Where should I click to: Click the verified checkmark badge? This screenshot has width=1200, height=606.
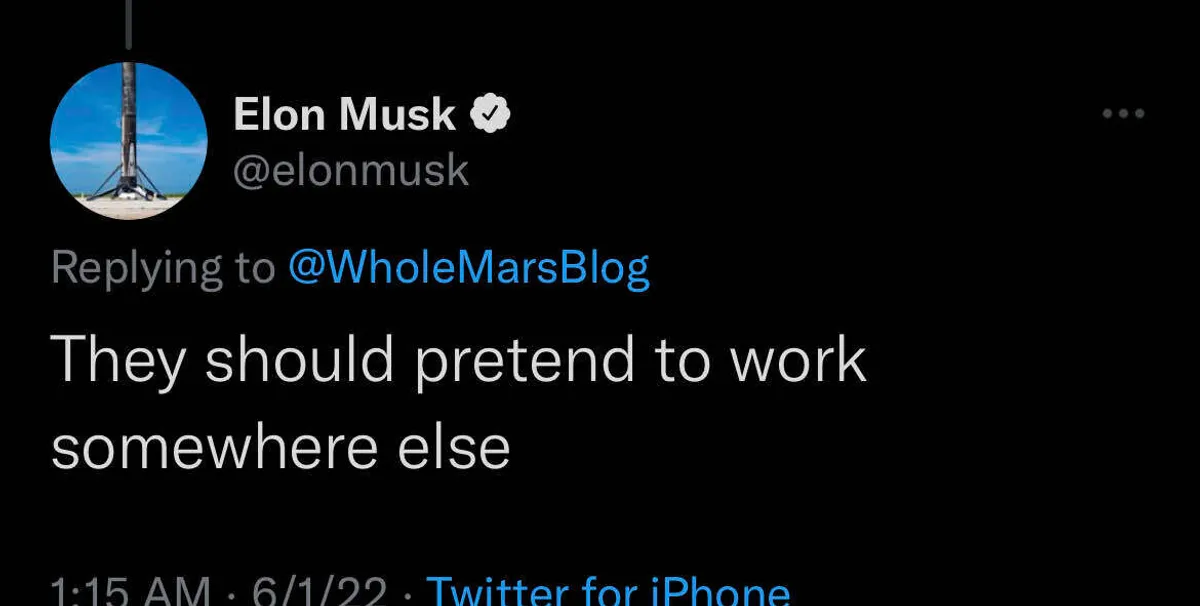[x=491, y=116]
